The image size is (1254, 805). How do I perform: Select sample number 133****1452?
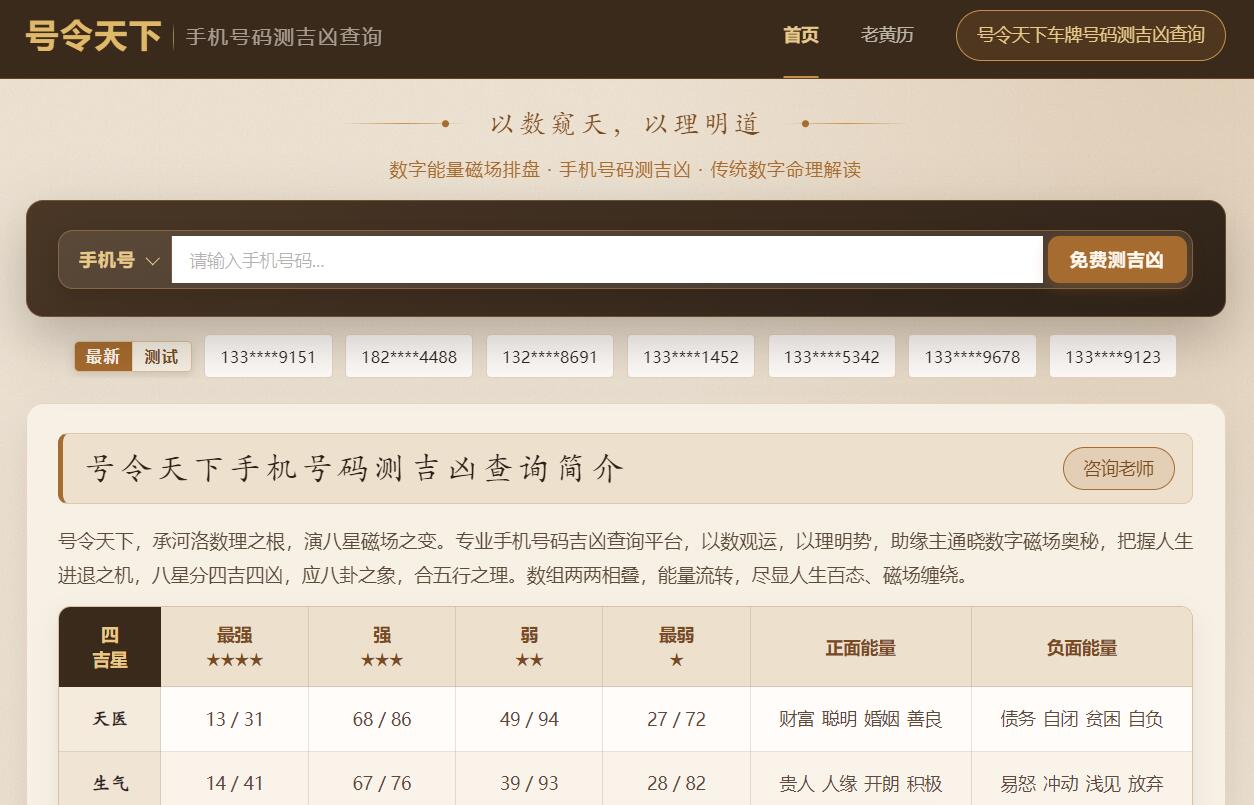pos(691,357)
